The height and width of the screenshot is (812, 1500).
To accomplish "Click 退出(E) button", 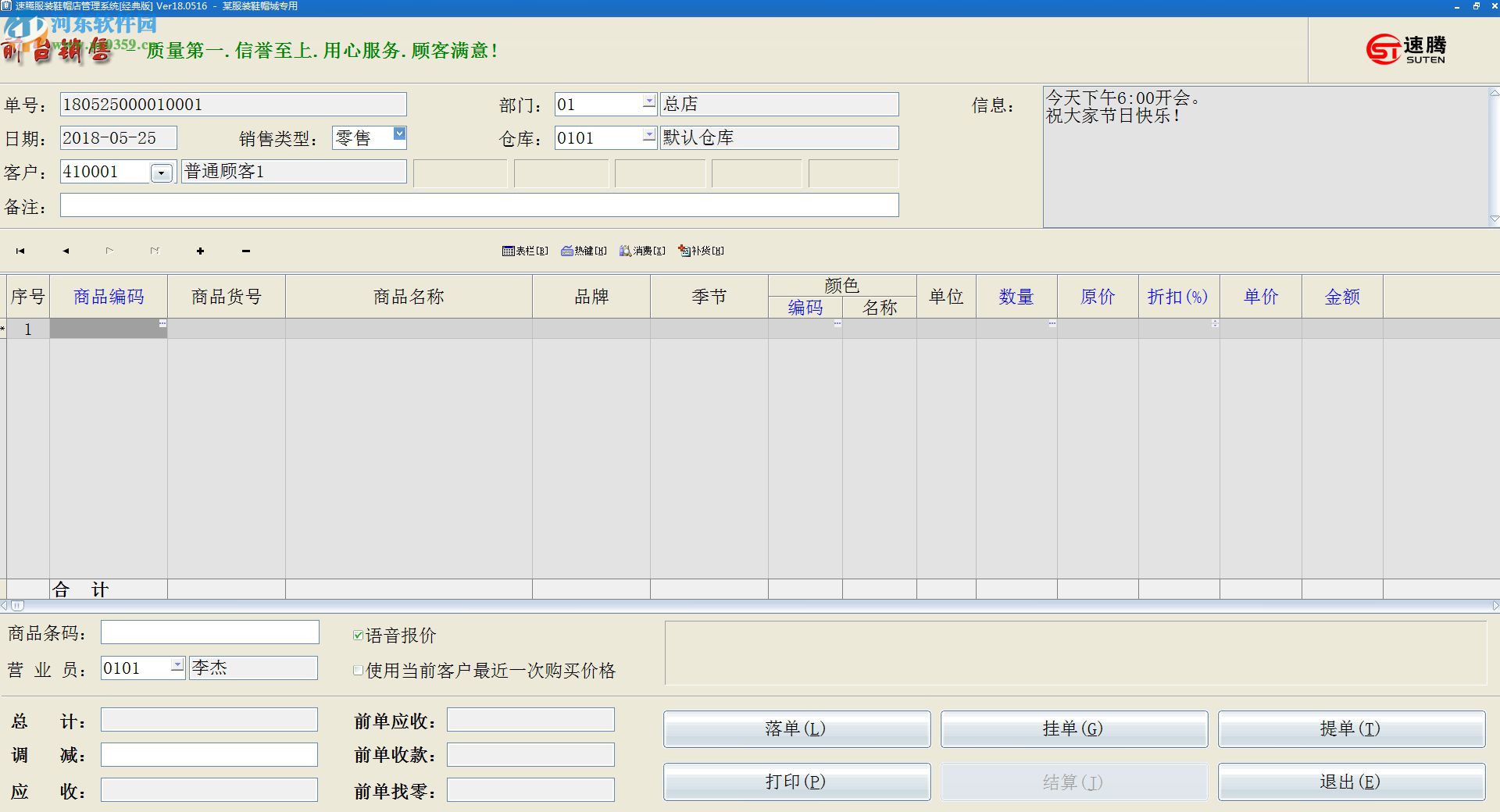I will click(x=1352, y=782).
